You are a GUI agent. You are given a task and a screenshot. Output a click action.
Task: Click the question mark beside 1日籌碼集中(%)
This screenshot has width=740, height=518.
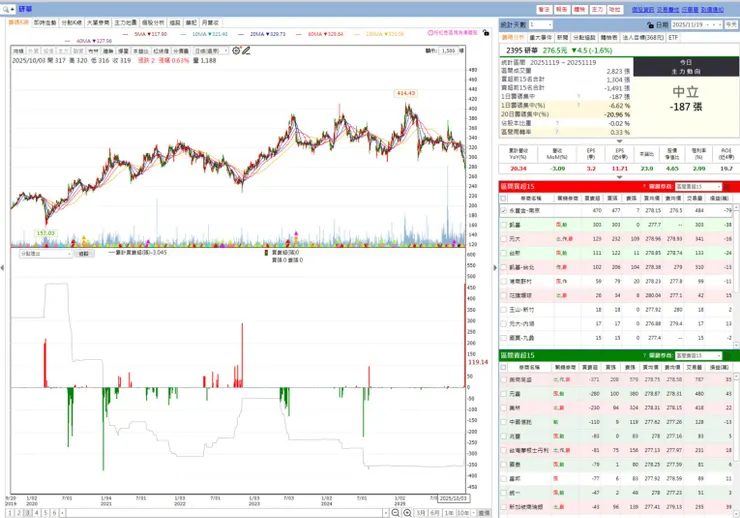(578, 105)
